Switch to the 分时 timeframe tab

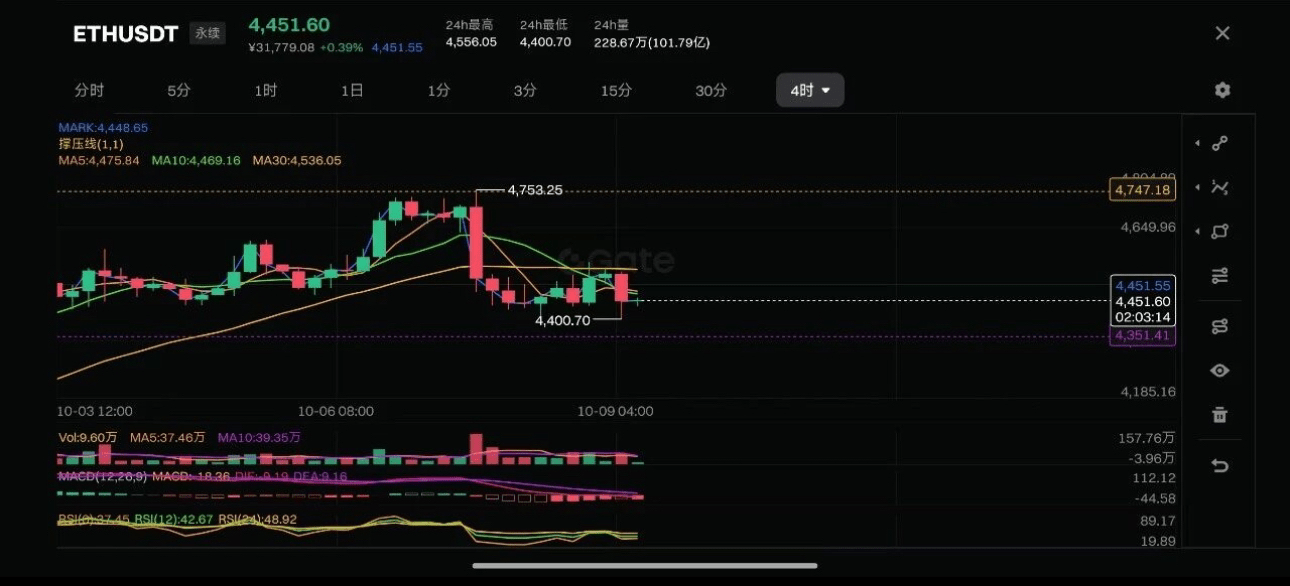(x=89, y=90)
